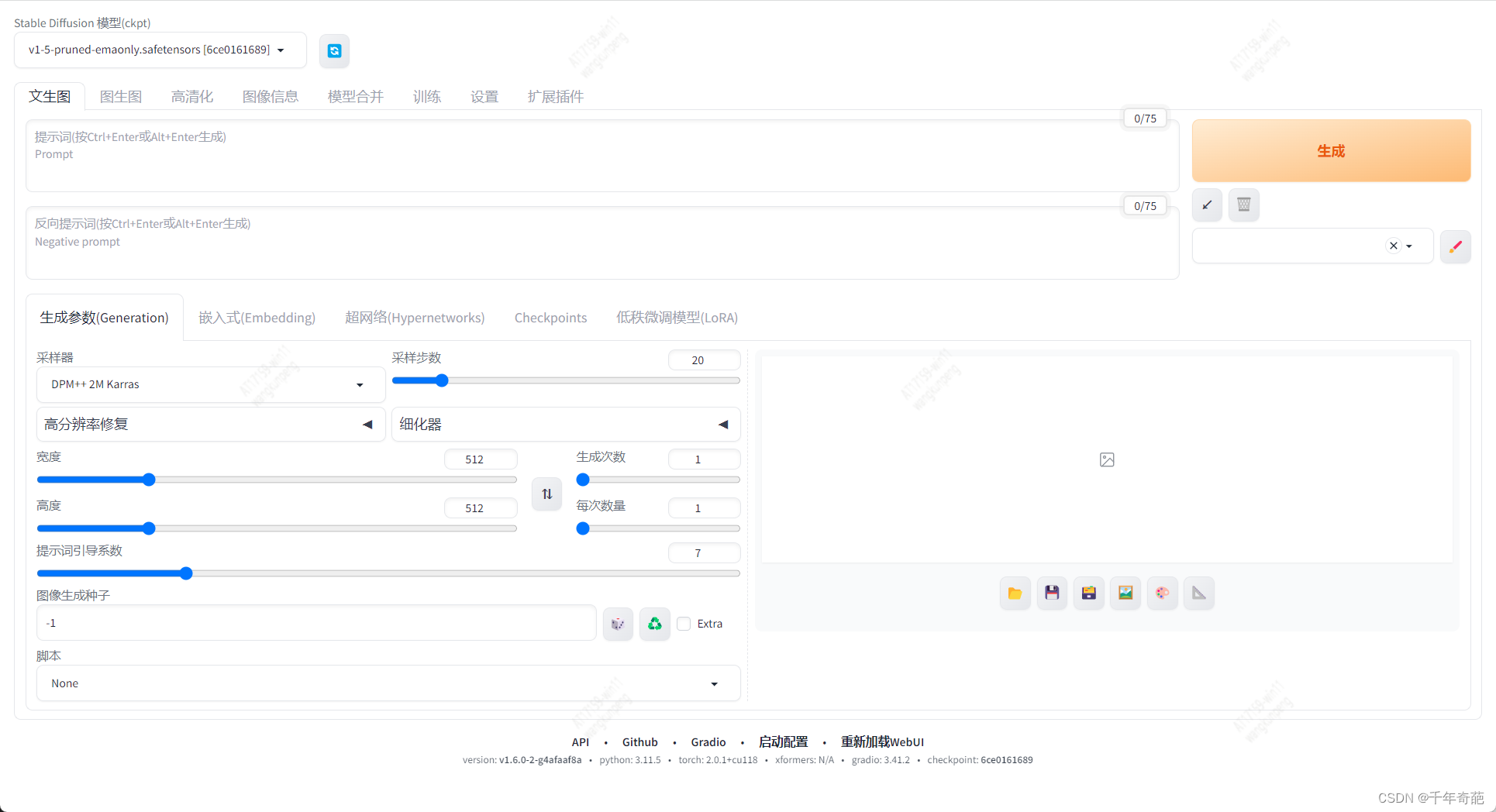
Task: Send image to extras using triangle ruler icon
Action: 1199,594
